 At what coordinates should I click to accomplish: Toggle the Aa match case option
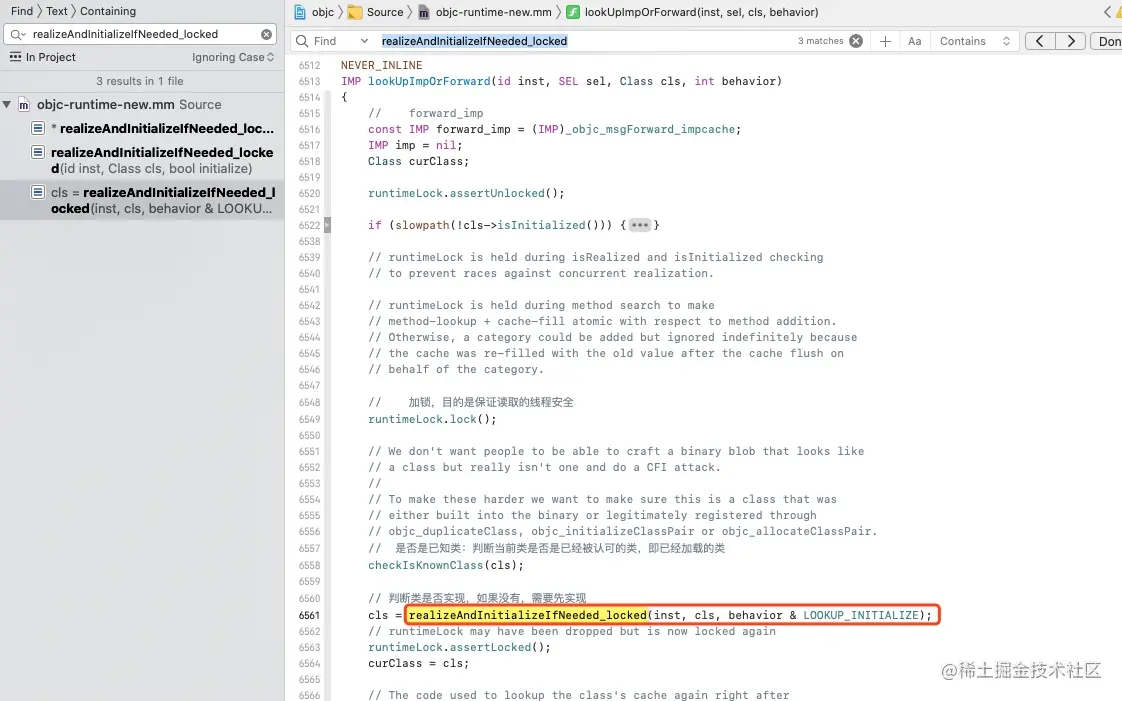tap(914, 41)
